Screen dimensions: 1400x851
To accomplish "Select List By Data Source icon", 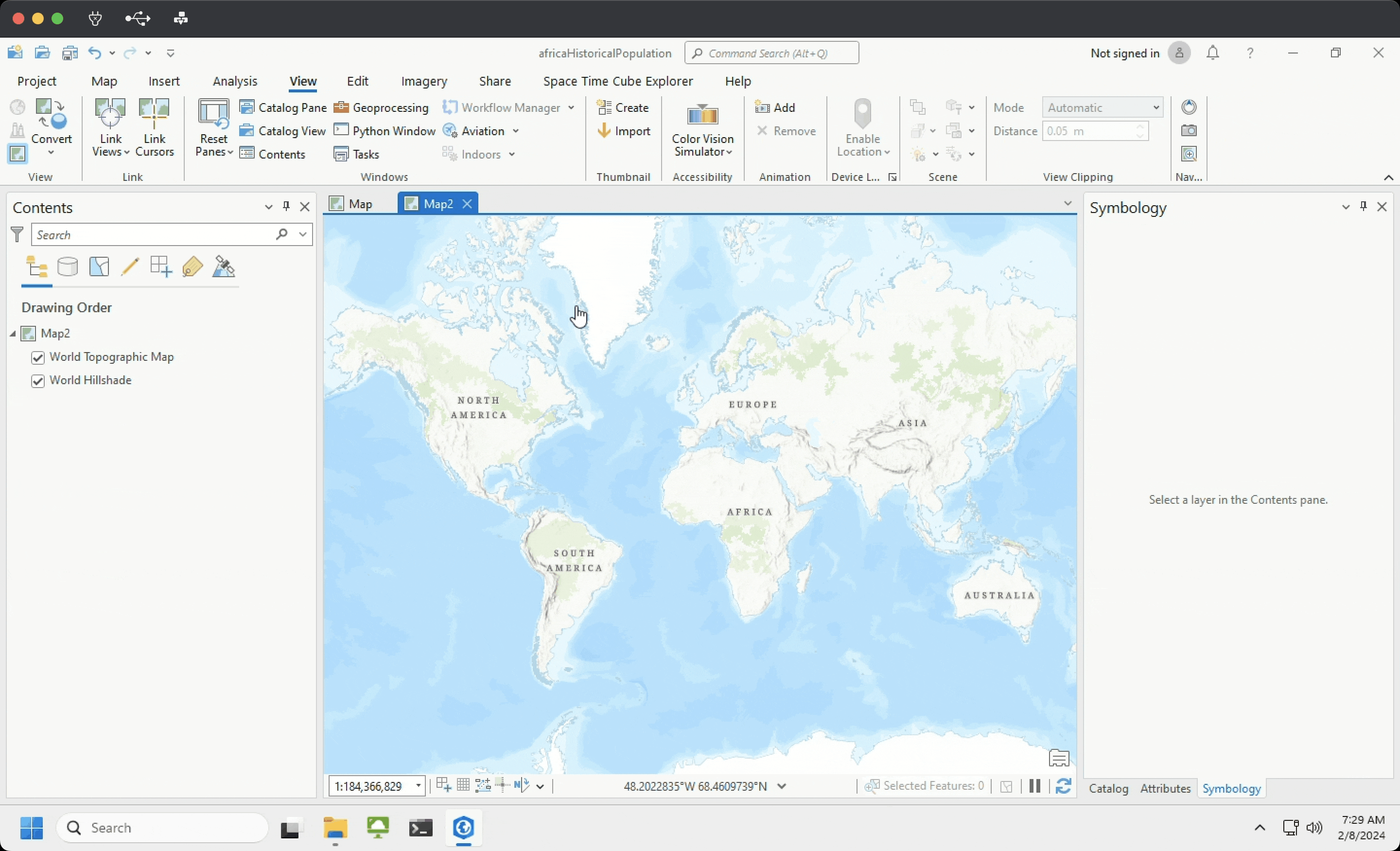I will tap(68, 266).
